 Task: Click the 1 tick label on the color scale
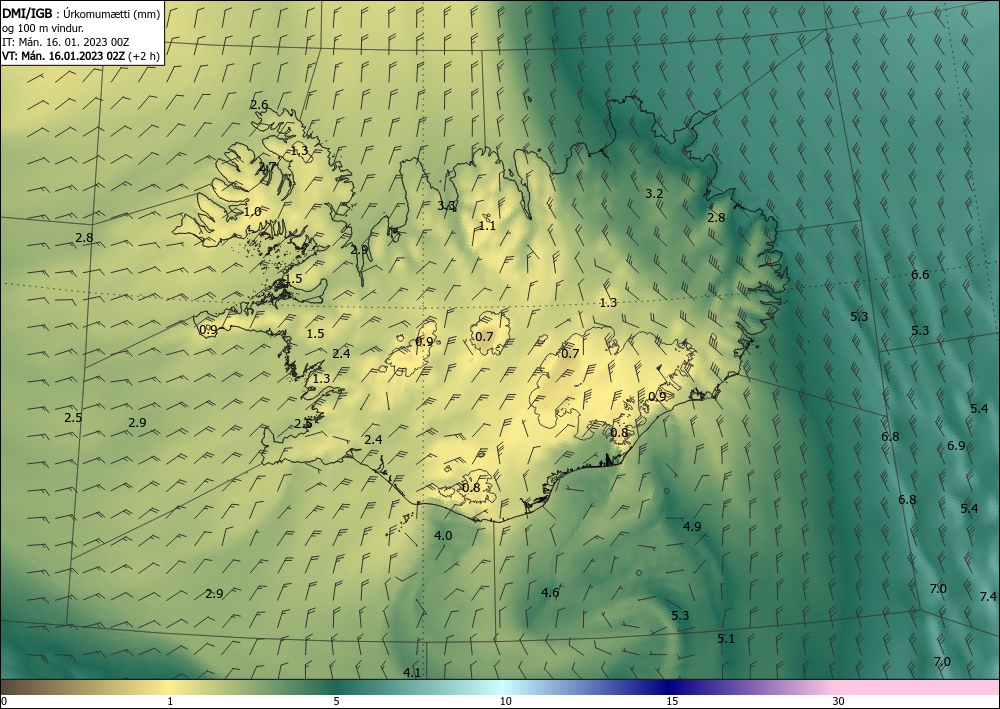(170, 701)
